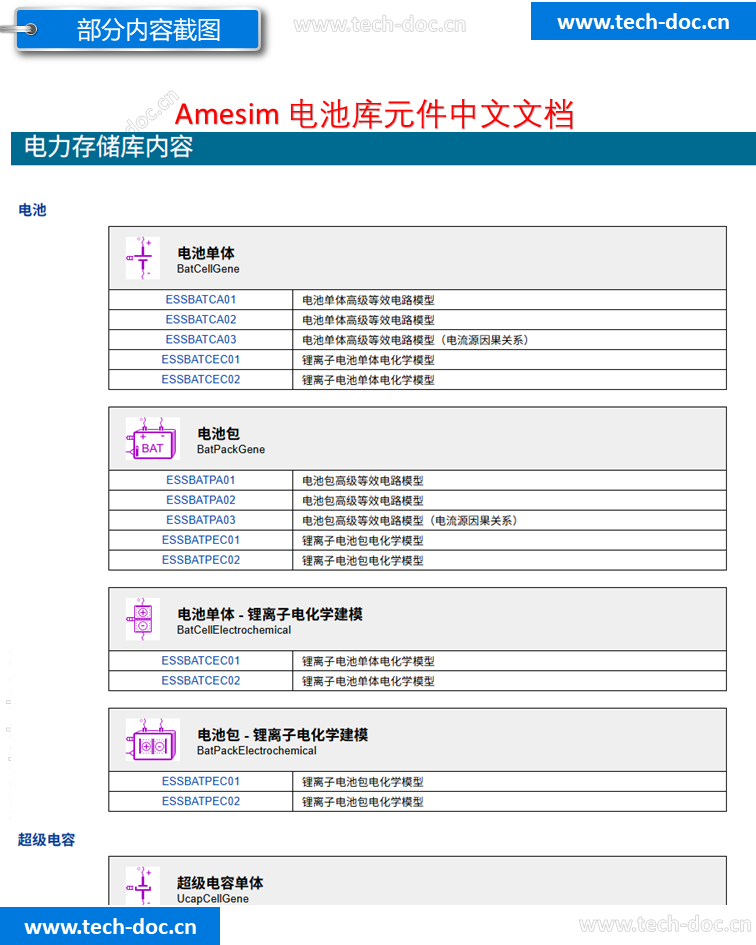The width and height of the screenshot is (756, 945).
Task: Click 锂离子电池包电化学模型 in BatPackElectrochemical ESSBATPEC01 row
Action: [x=363, y=782]
